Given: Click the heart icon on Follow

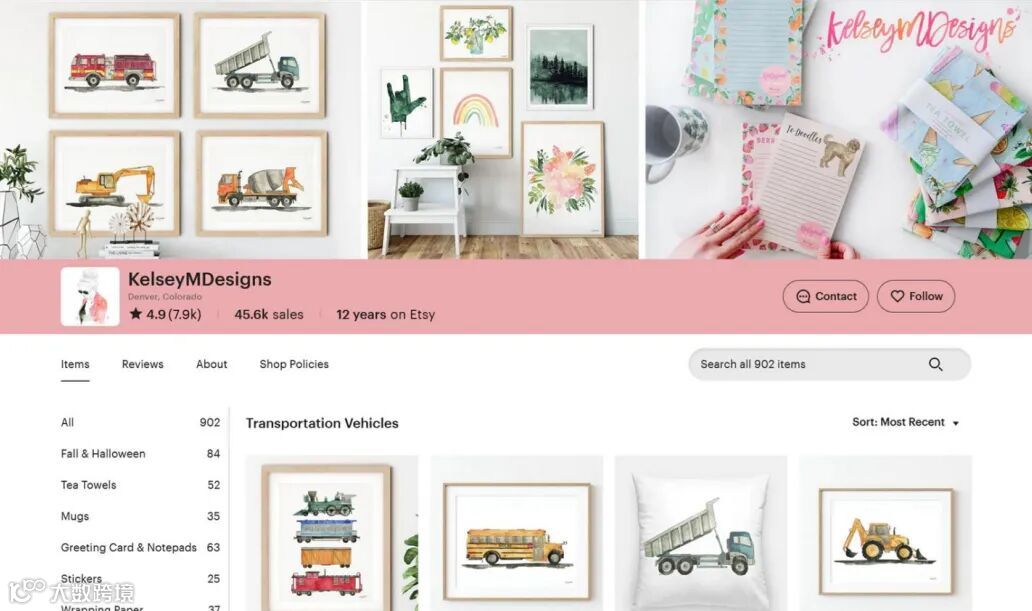Looking at the screenshot, I should click(x=897, y=296).
